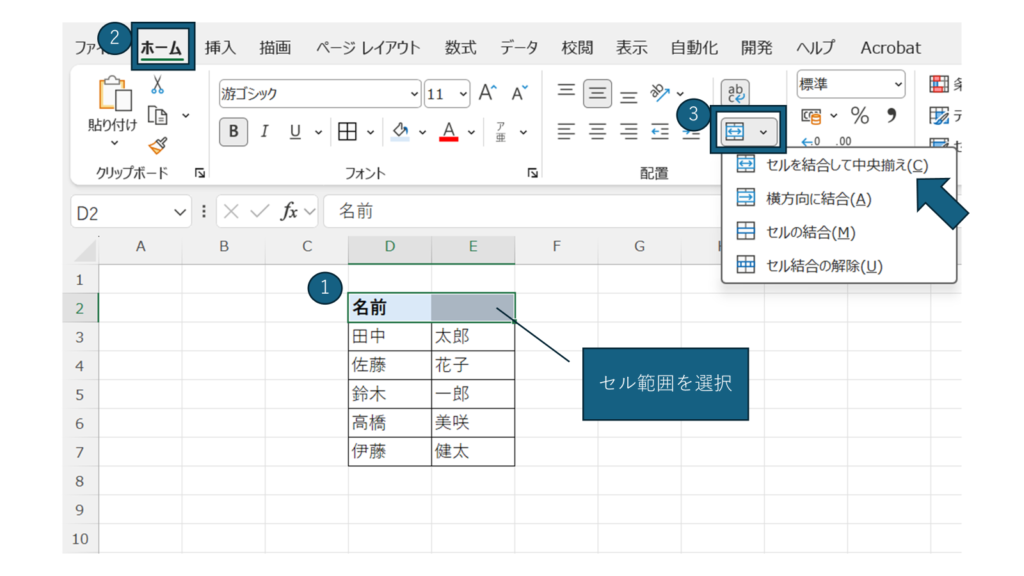Click the Align Left icon
The width and height of the screenshot is (1024, 576).
566,132
